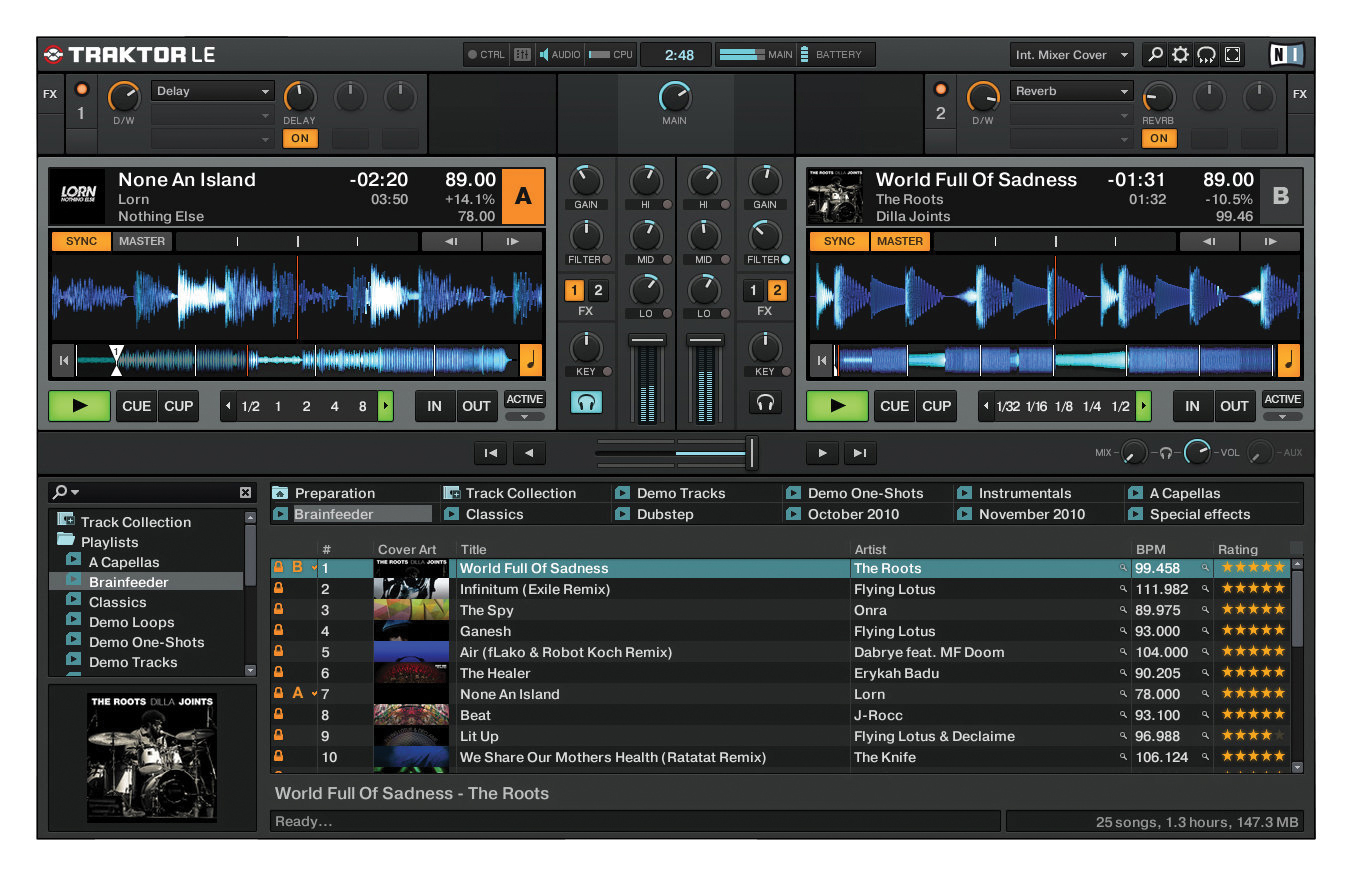Open Int. Mixer Cover layout dropdown
Screen dimensions: 1352x876
pyautogui.click(x=1071, y=55)
